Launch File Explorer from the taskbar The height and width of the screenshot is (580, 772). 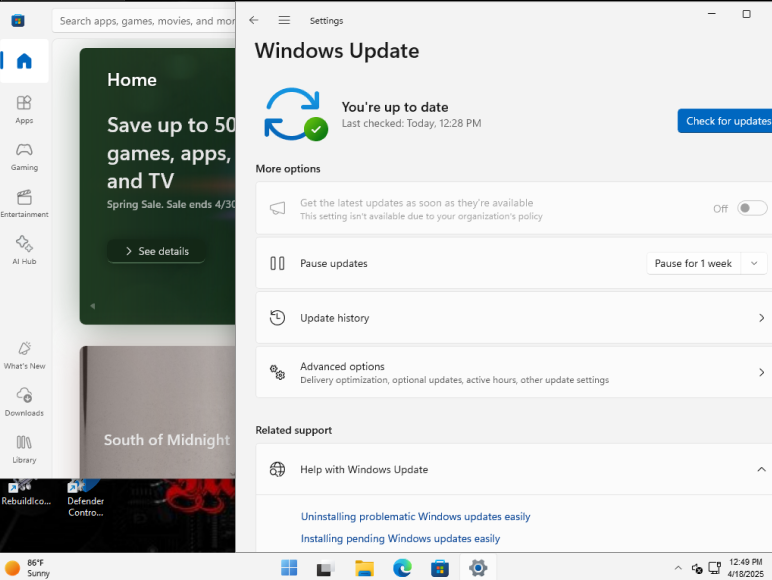click(364, 568)
